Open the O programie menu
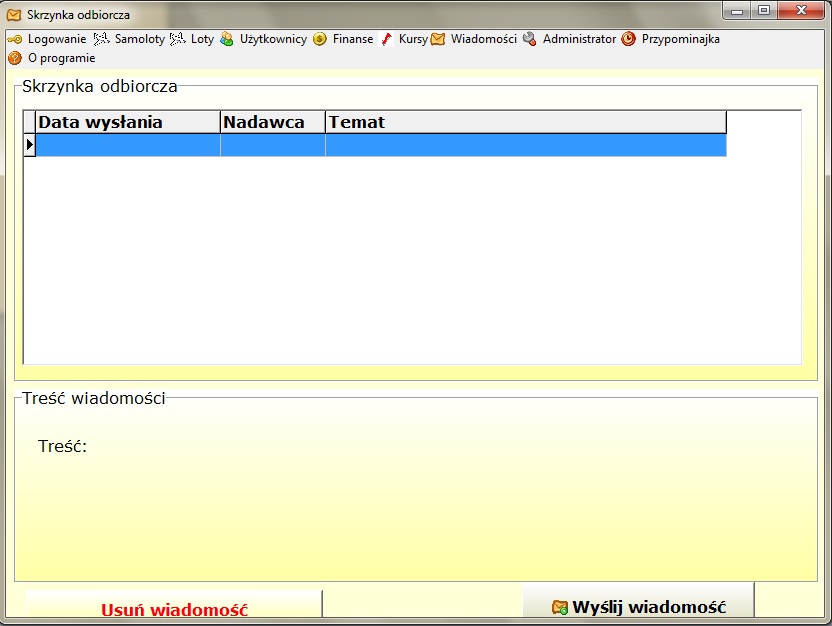 click(x=62, y=58)
